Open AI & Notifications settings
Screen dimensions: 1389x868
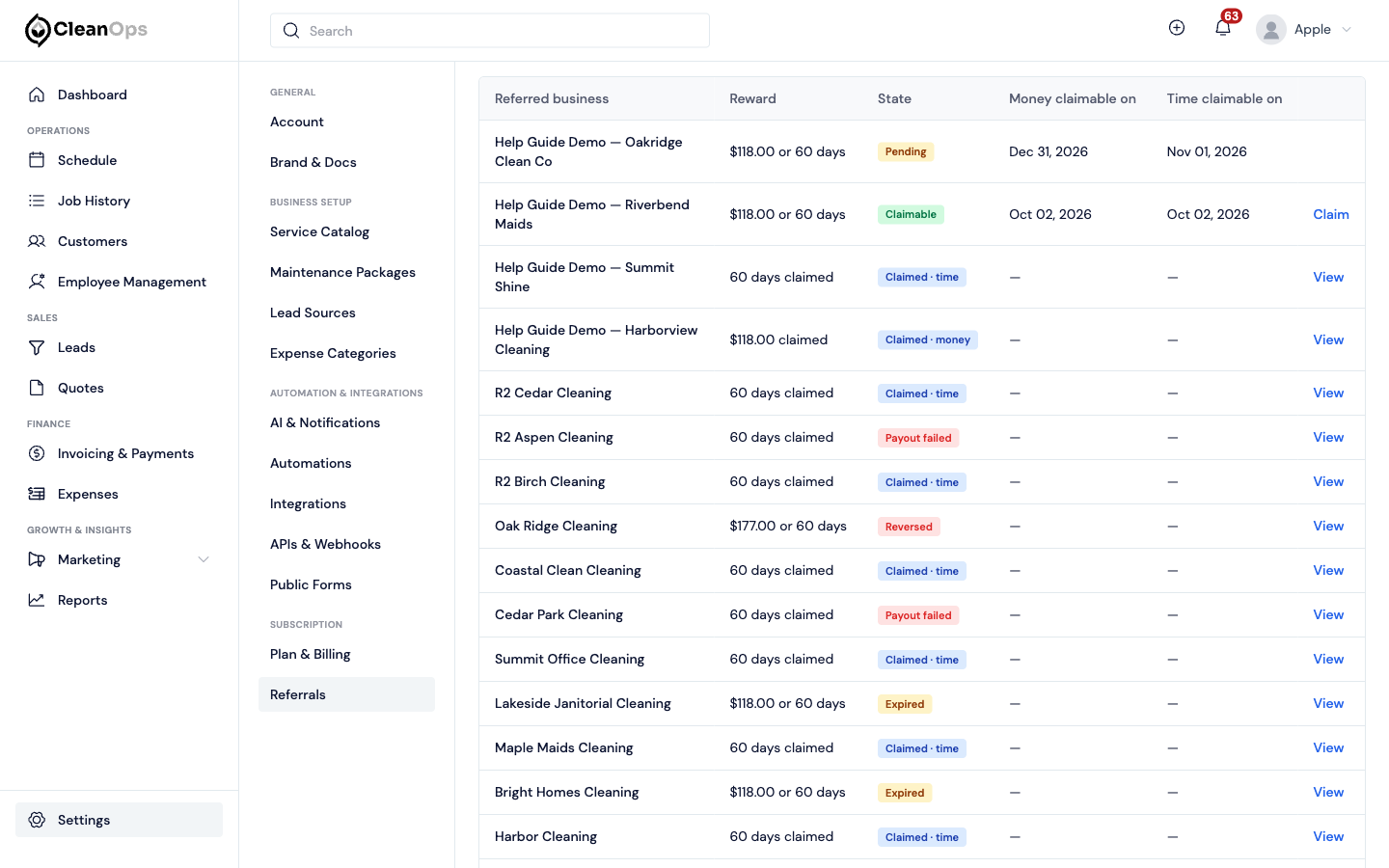pos(325,422)
